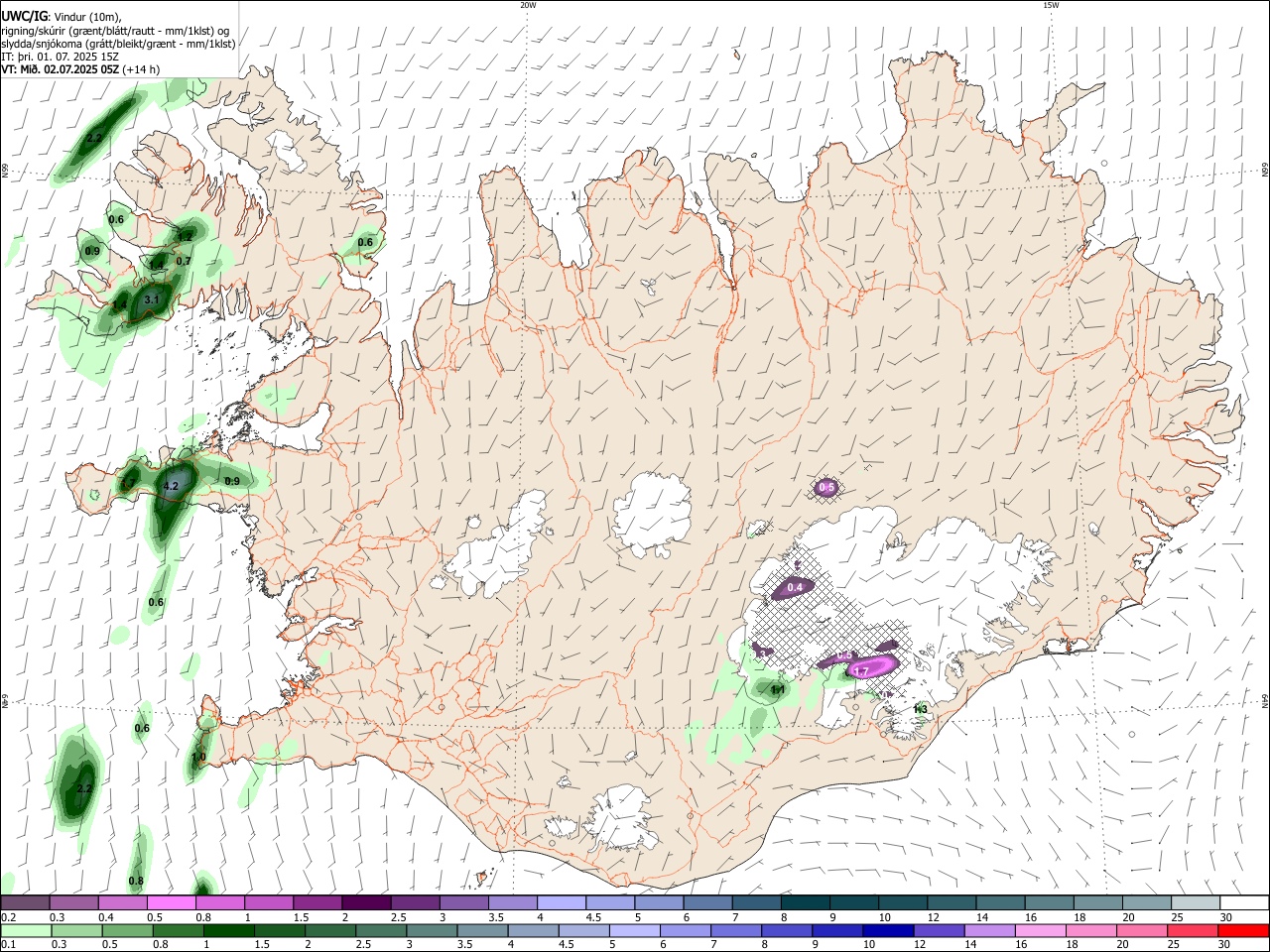Pick the red 30 swatch in bottom legend row
Viewport: 1270px width, 952px height.
tap(1242, 931)
